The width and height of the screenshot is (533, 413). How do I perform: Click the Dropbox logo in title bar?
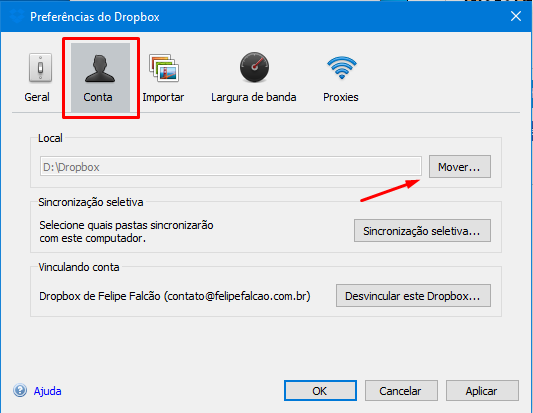tap(16, 16)
